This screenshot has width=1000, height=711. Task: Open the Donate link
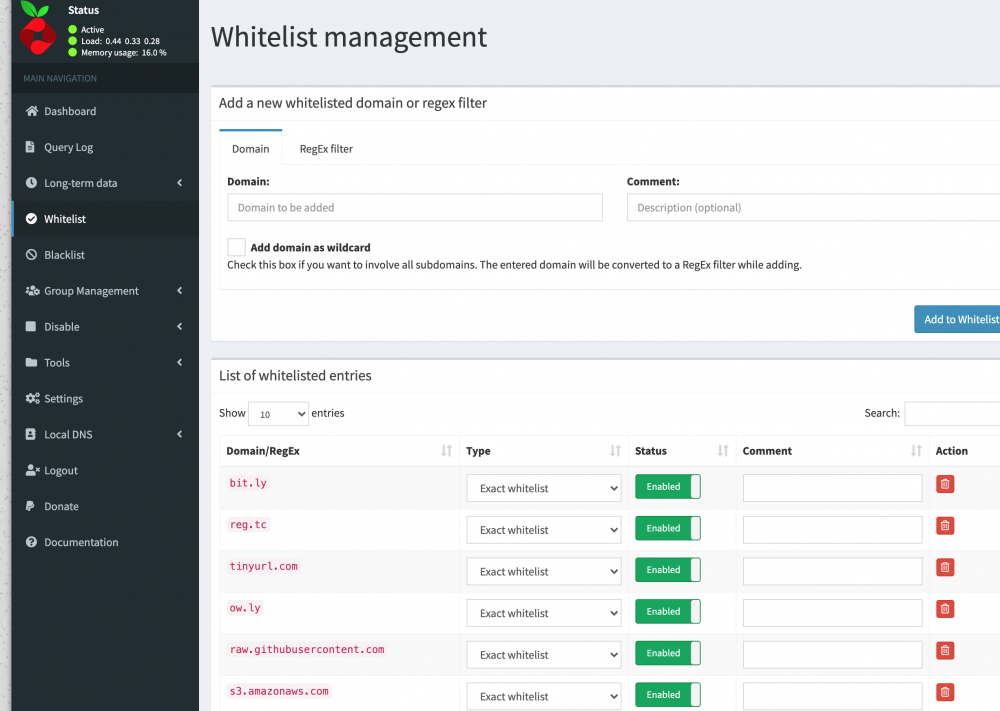(105, 506)
